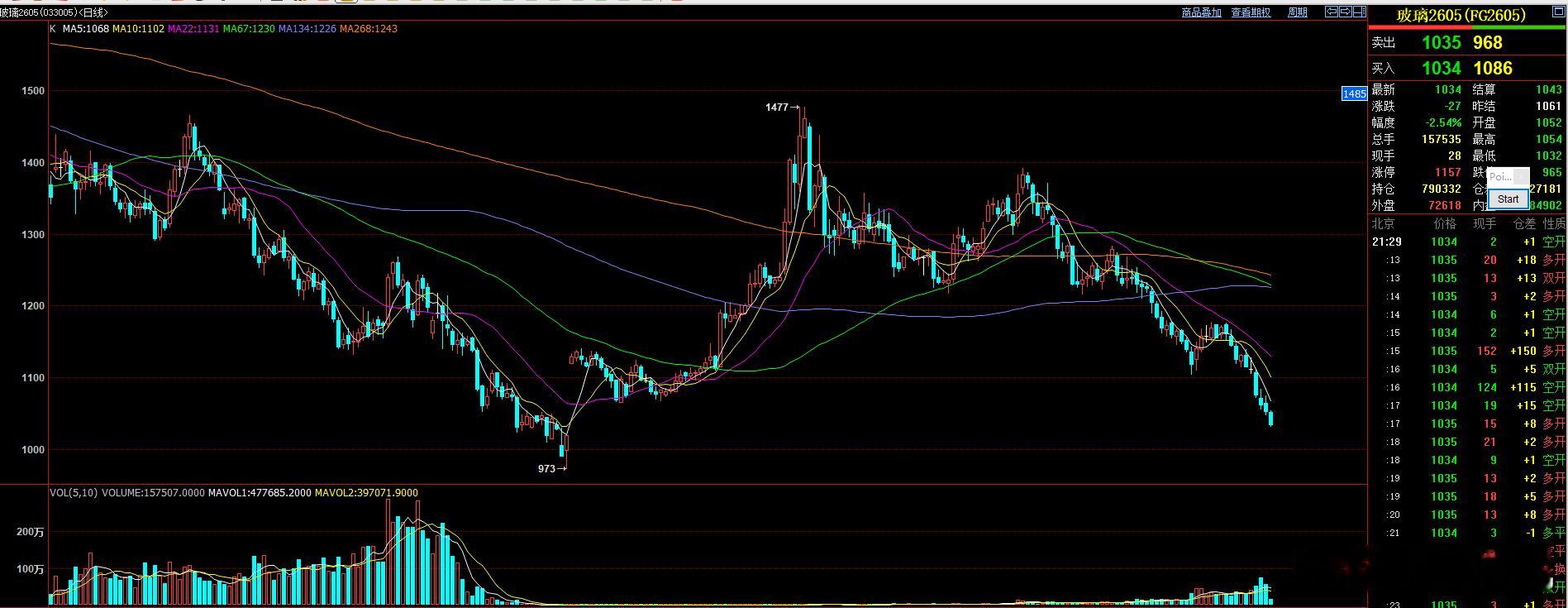Select the :21 trade row marked 多平
The height and width of the screenshot is (608, 1568).
click(x=1469, y=534)
